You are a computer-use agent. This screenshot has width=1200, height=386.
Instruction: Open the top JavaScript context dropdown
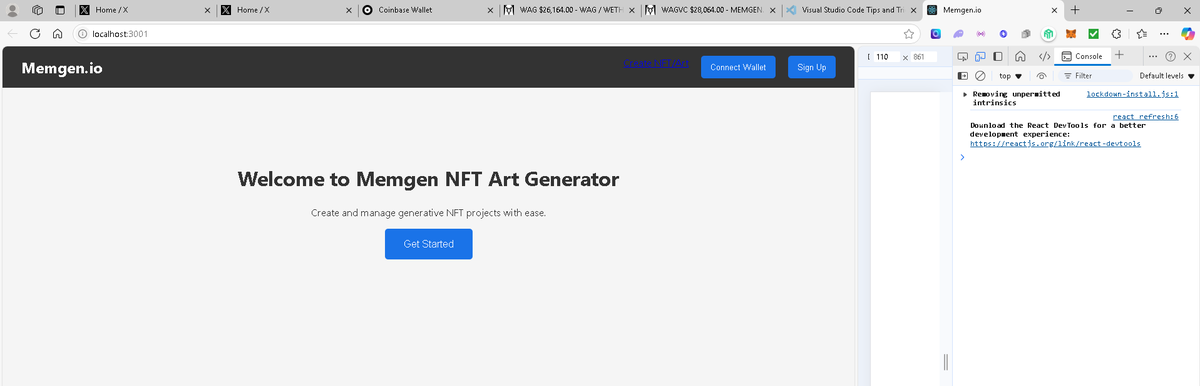tap(1010, 75)
